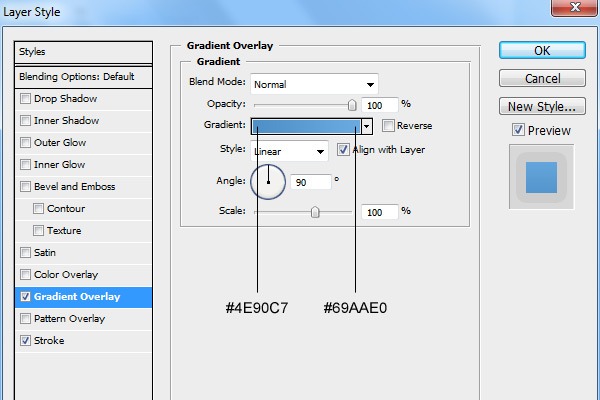The width and height of the screenshot is (600, 400).
Task: Enable the Inner Shadow checkbox
Action: [25, 121]
